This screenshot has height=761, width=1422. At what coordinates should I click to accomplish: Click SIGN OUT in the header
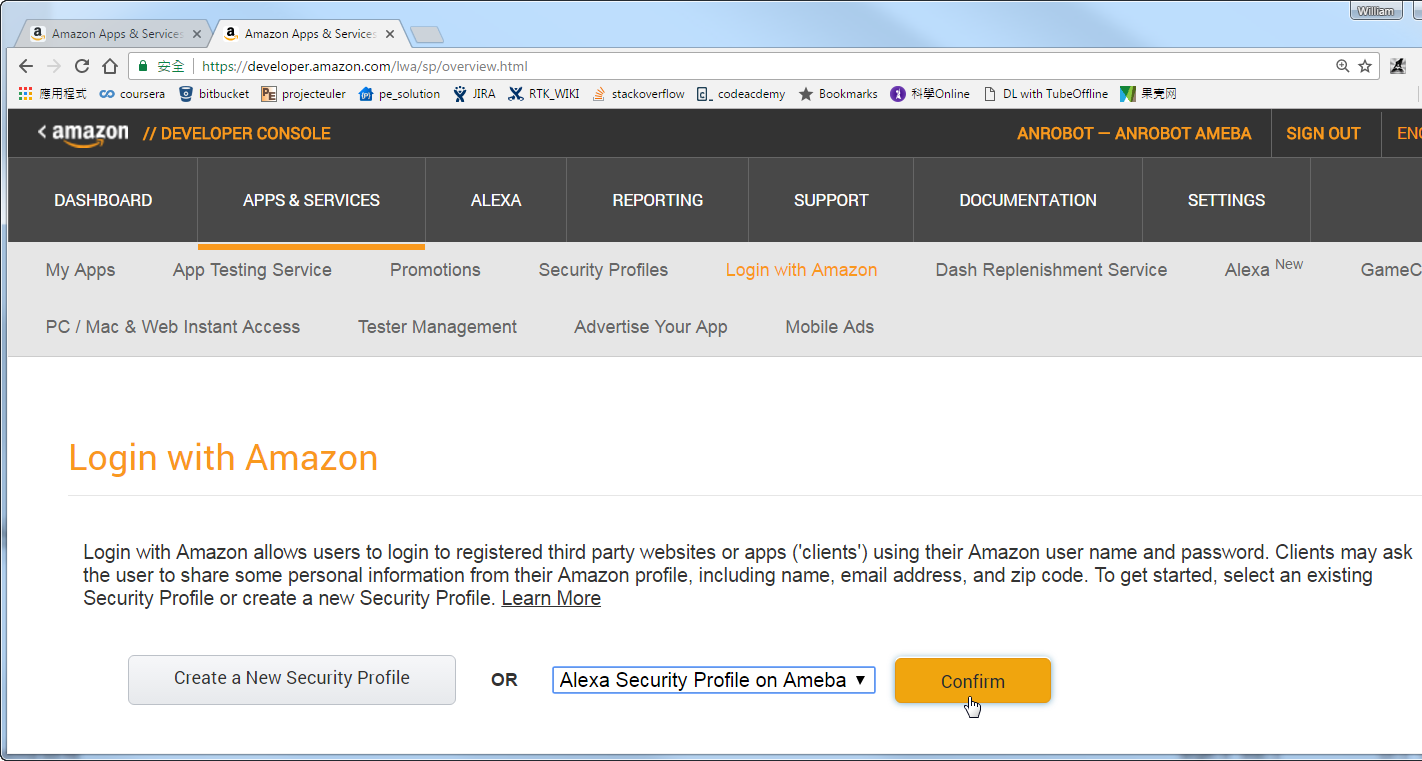click(x=1323, y=133)
